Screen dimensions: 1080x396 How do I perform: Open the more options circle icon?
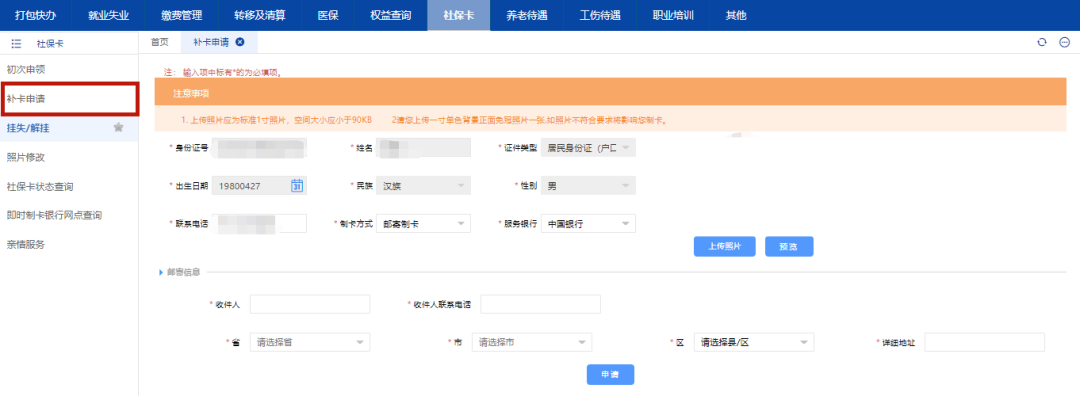1064,42
